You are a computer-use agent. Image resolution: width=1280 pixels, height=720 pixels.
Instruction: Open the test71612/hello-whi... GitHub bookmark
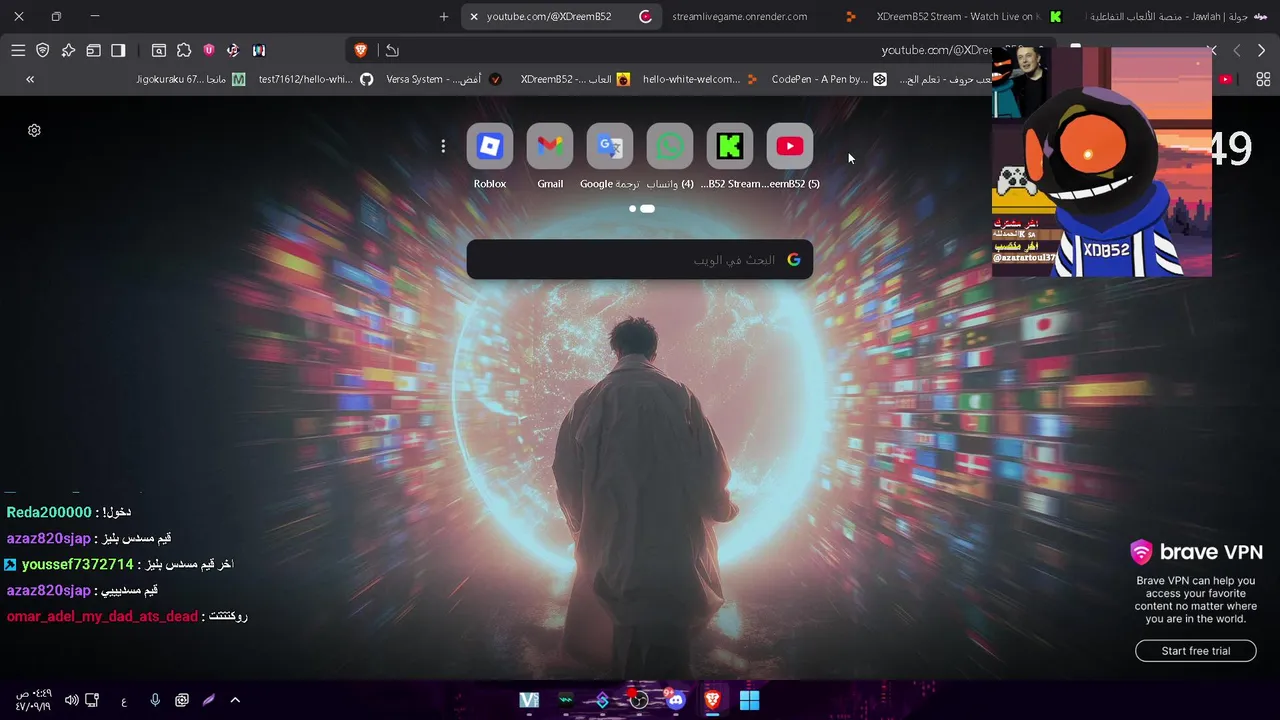315,79
